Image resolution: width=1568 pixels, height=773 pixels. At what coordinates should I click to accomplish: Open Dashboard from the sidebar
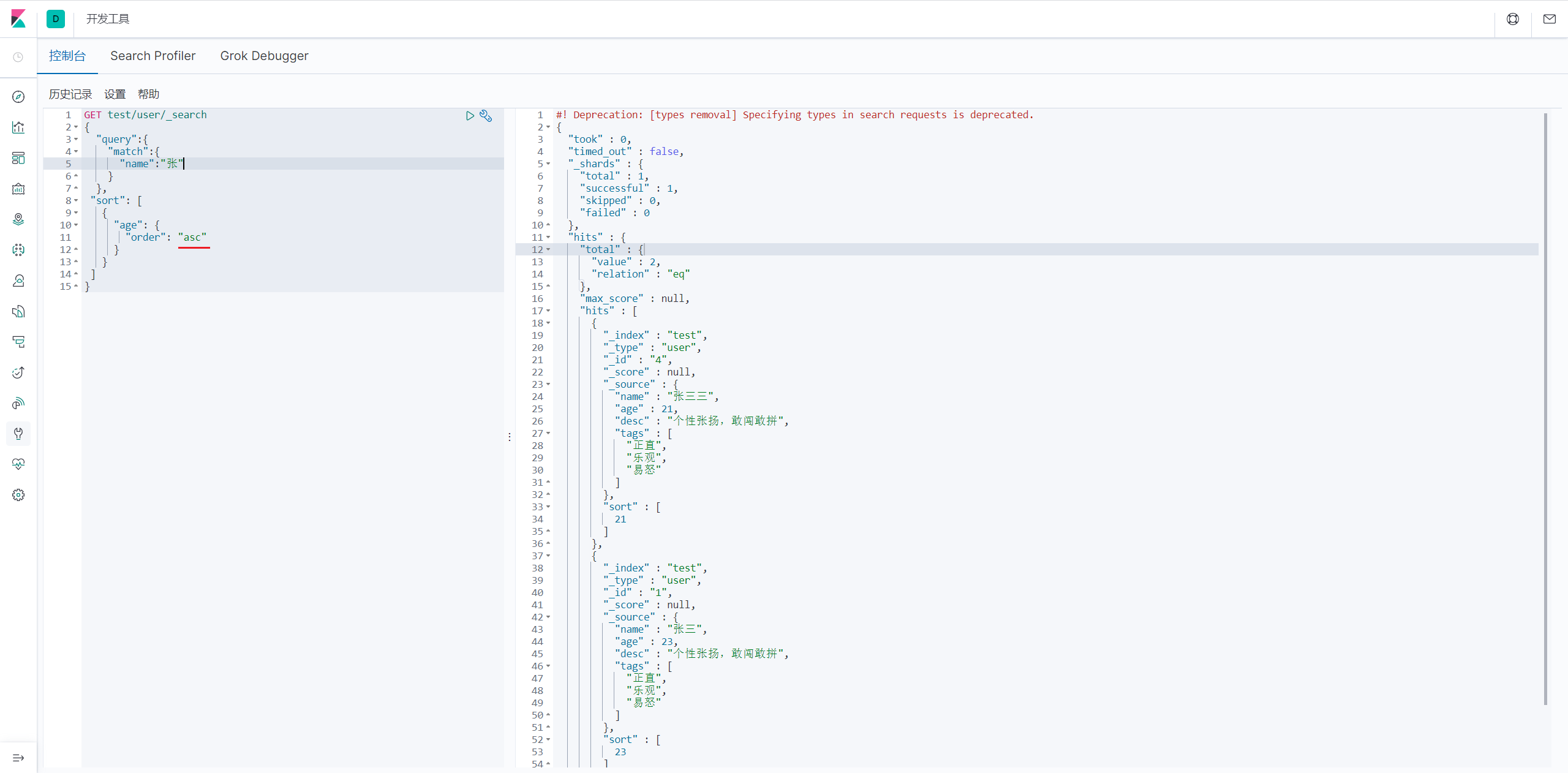click(18, 158)
